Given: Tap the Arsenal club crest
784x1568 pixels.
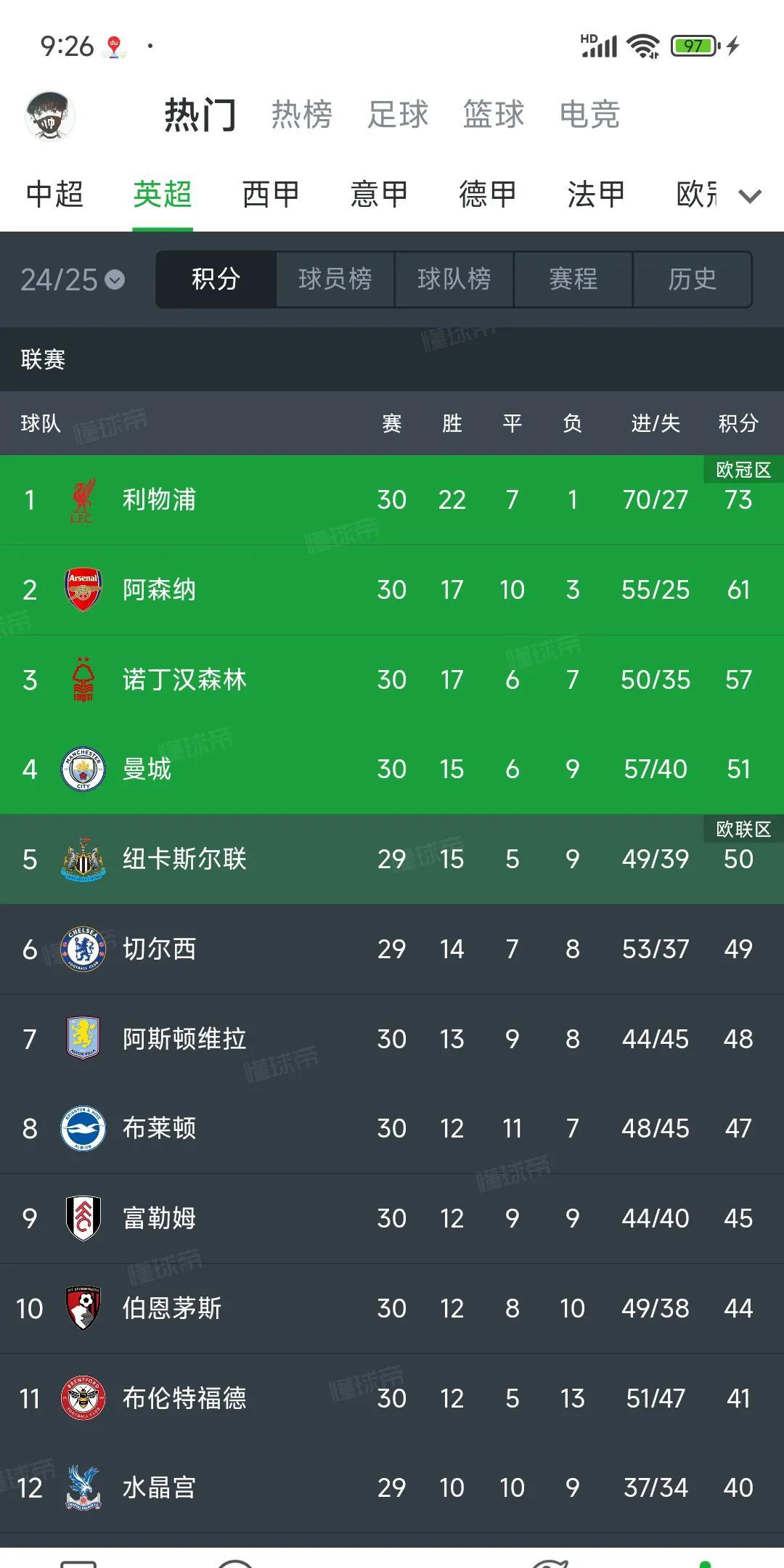Looking at the screenshot, I should pyautogui.click(x=83, y=589).
